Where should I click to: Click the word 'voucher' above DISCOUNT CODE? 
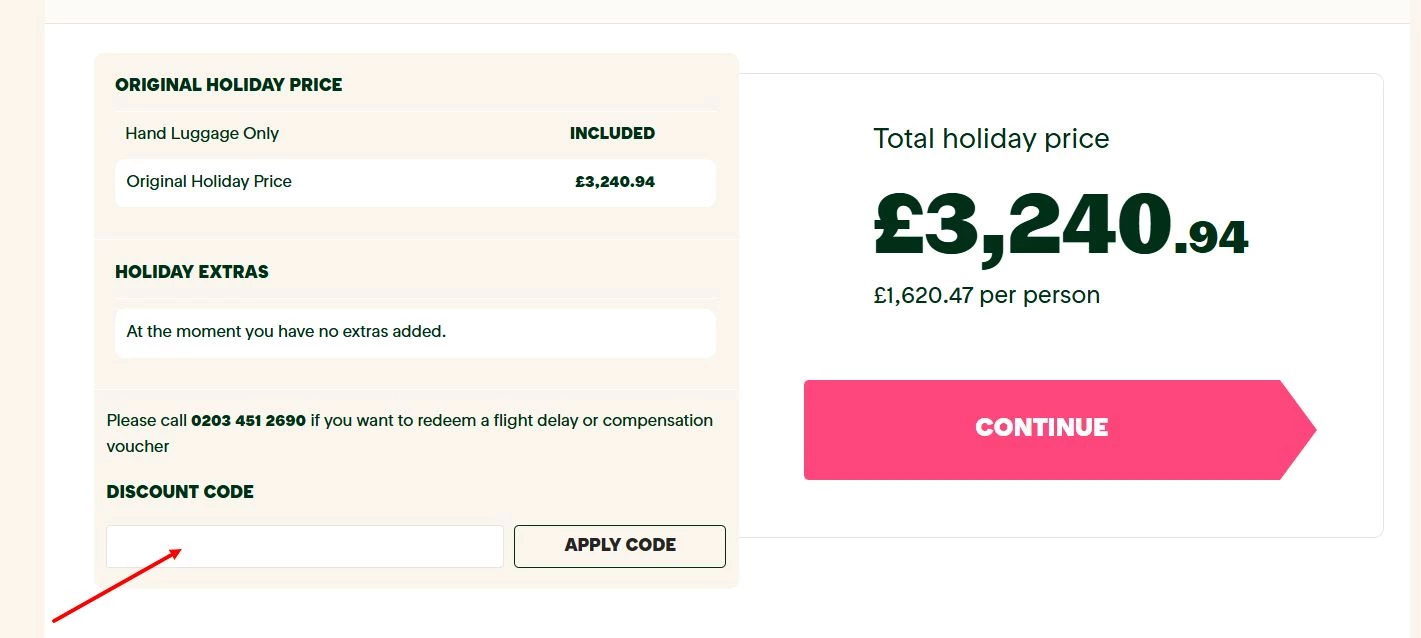138,447
